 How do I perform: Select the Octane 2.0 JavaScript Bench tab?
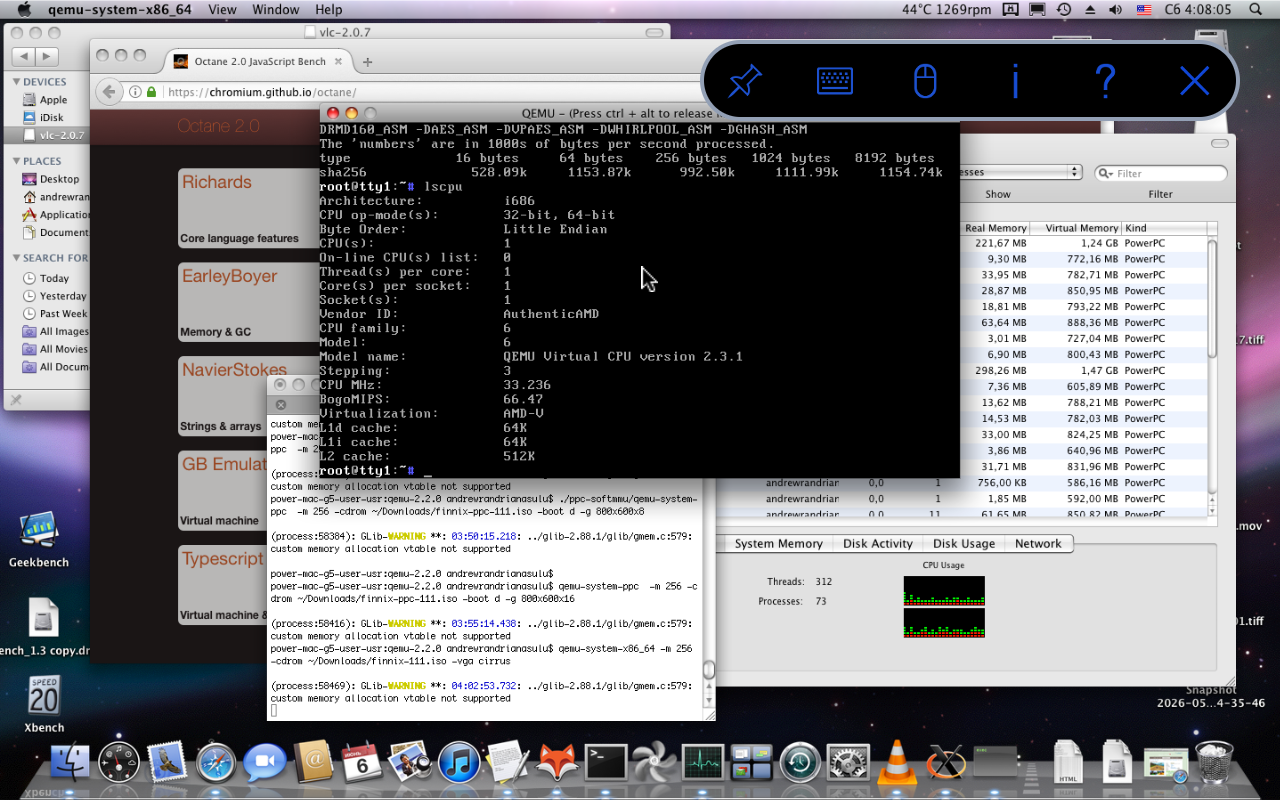click(x=258, y=61)
